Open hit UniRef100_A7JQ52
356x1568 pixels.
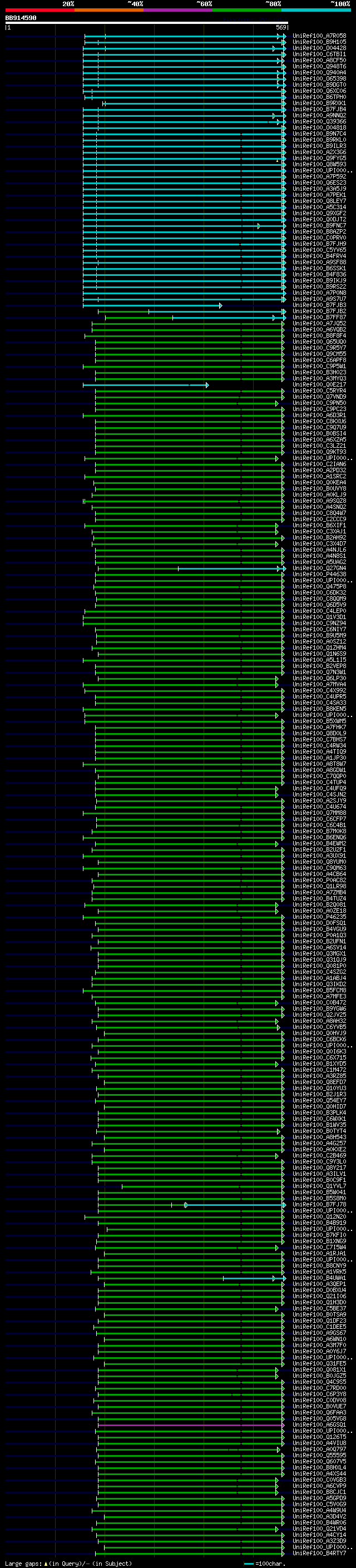point(319,324)
